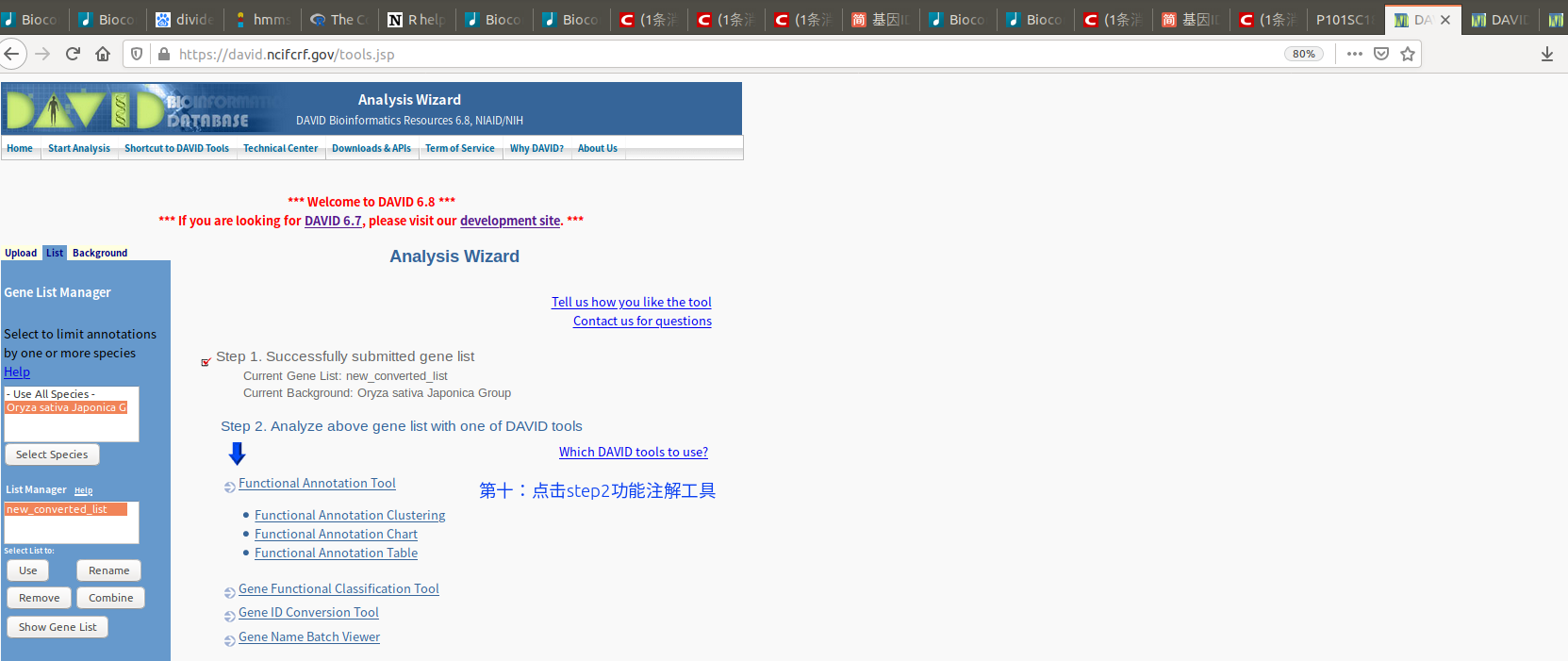Switch to the 'hmms' browser tab
1568x661 pixels.
(262, 19)
